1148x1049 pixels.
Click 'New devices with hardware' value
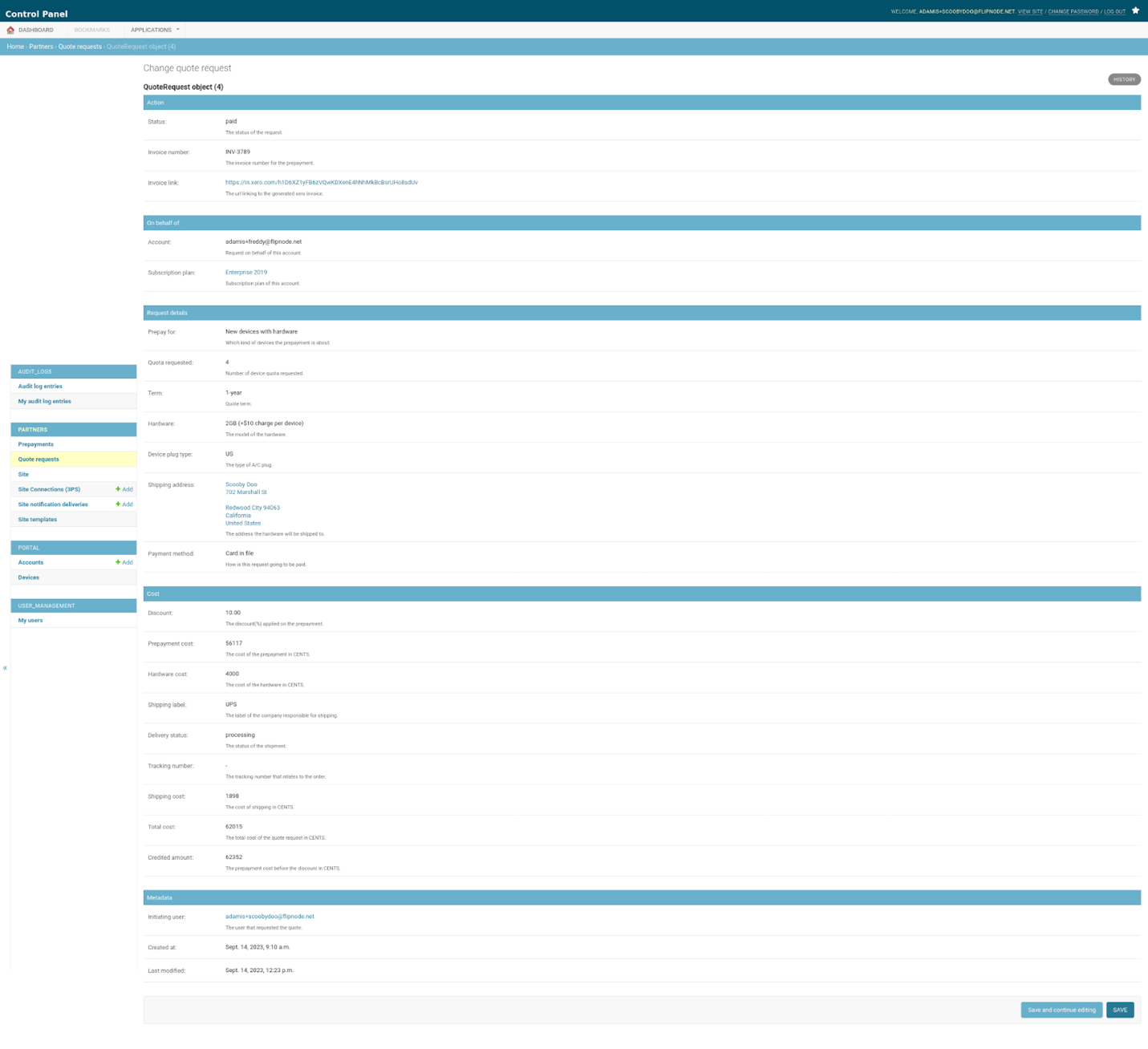pyautogui.click(x=262, y=331)
